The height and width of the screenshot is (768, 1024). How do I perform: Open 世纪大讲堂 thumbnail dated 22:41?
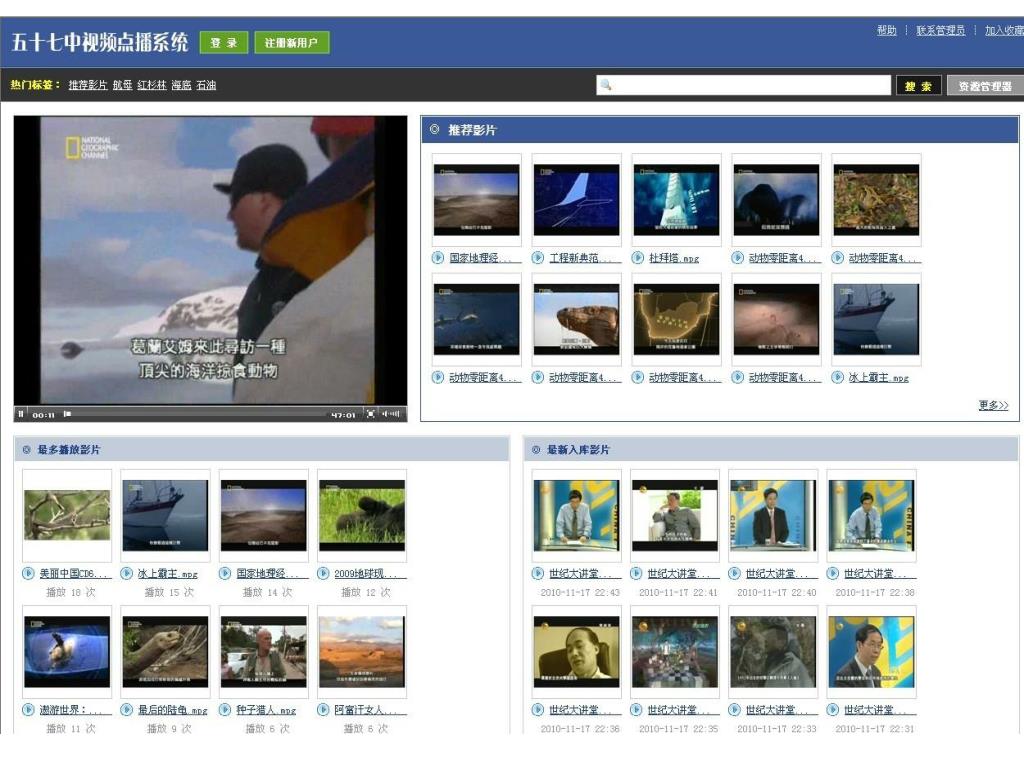[675, 515]
